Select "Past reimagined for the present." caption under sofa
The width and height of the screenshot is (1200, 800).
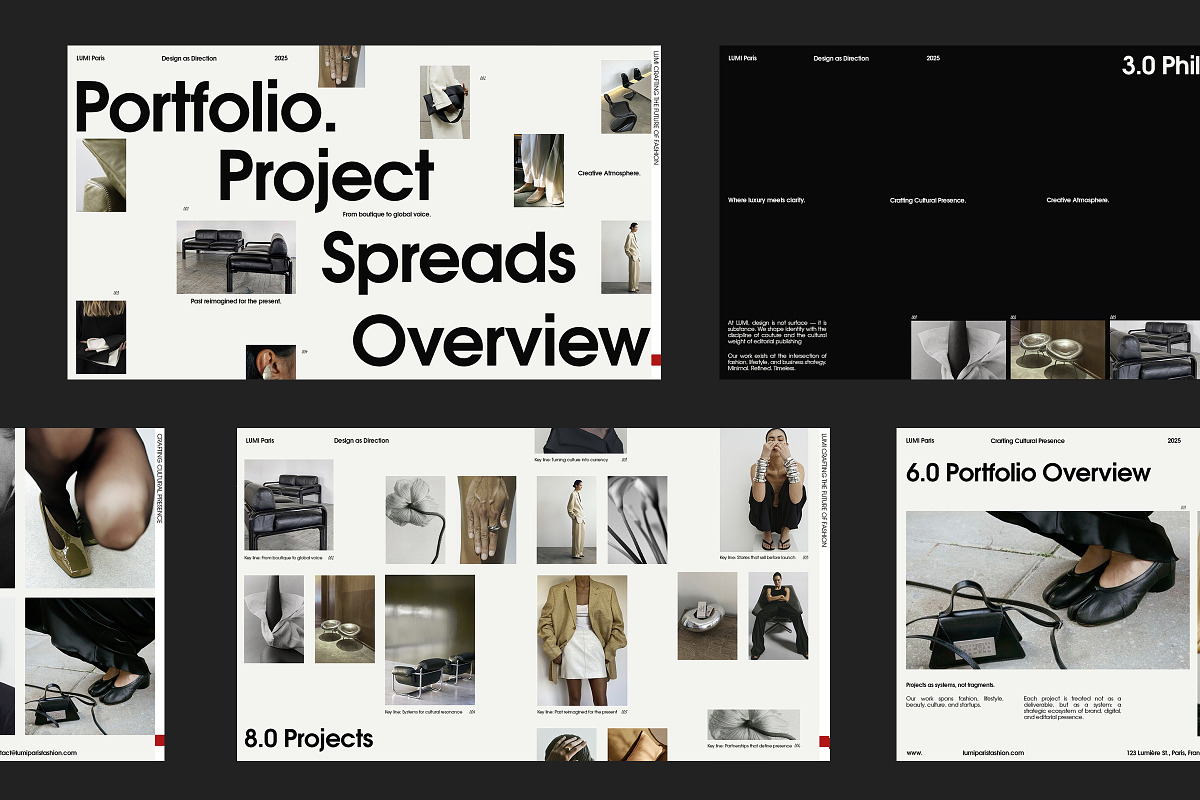click(x=236, y=300)
